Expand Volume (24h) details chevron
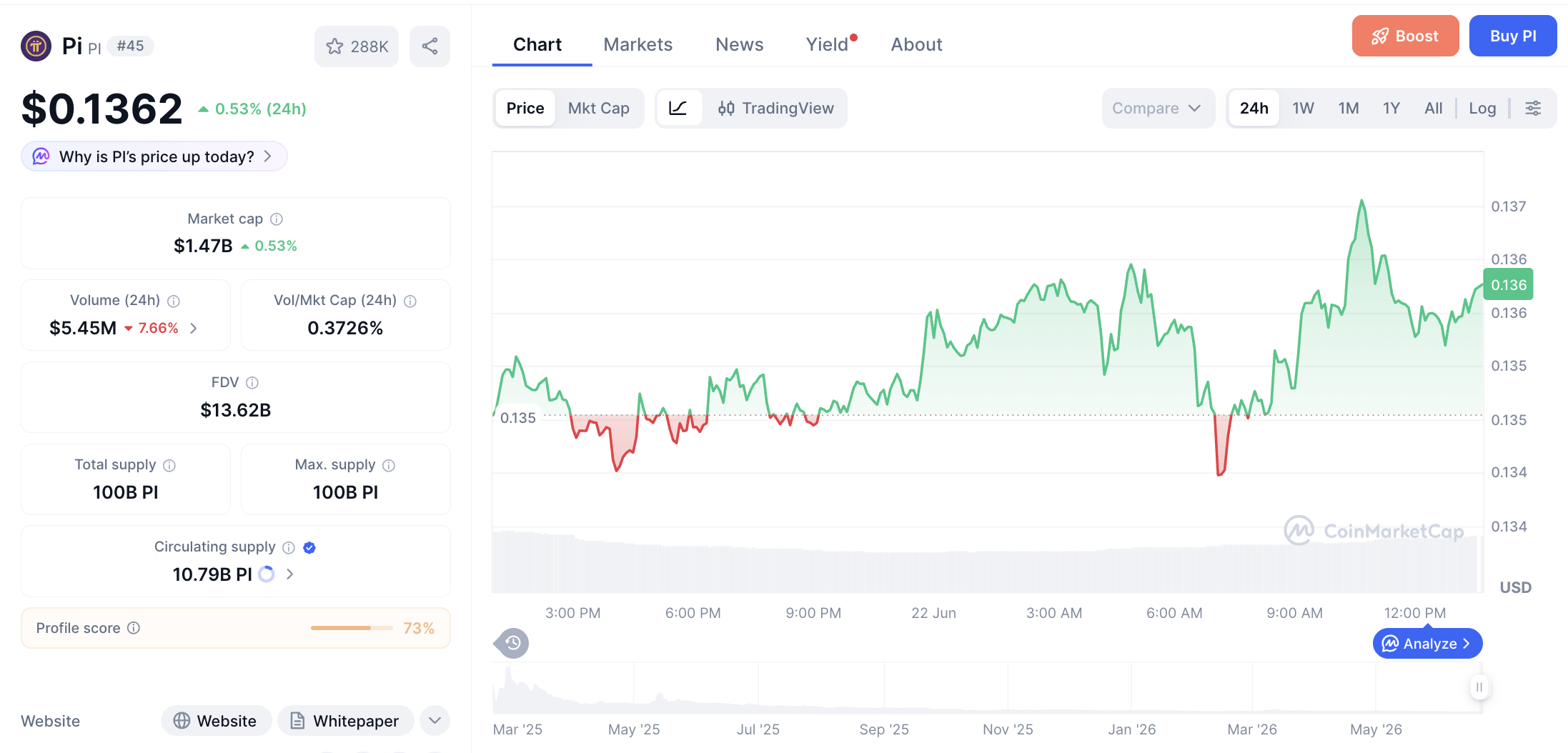Image resolution: width=1568 pixels, height=753 pixels. pyautogui.click(x=194, y=329)
